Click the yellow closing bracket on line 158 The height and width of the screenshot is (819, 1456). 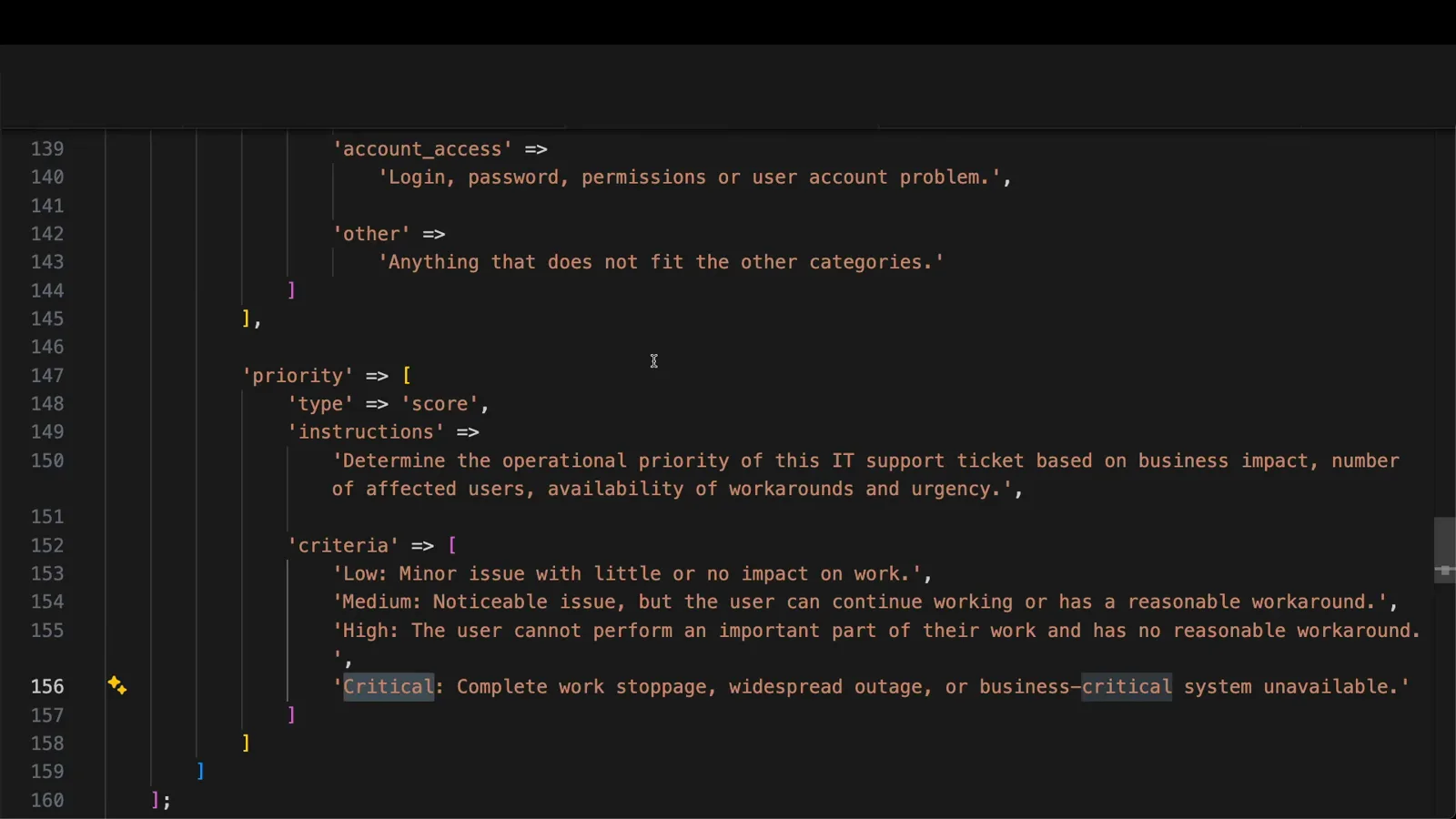[246, 743]
